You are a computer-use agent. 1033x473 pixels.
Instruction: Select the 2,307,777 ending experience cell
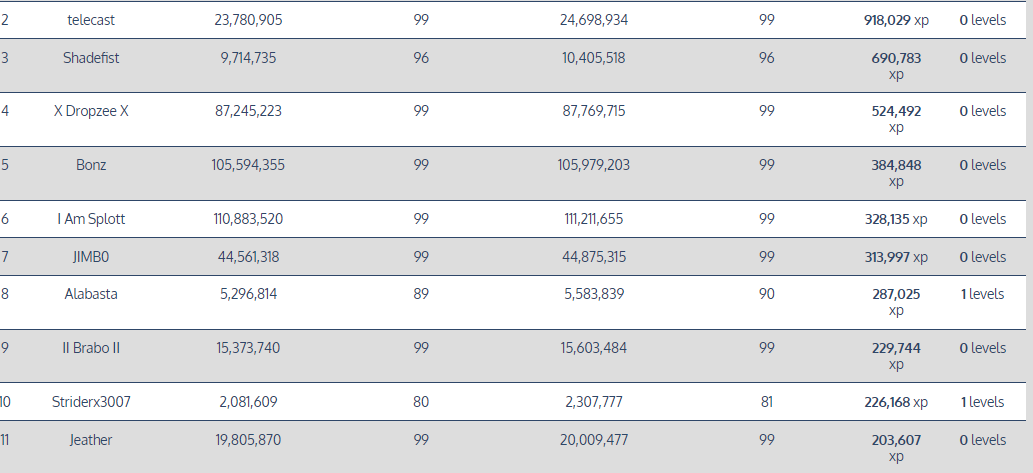point(594,402)
